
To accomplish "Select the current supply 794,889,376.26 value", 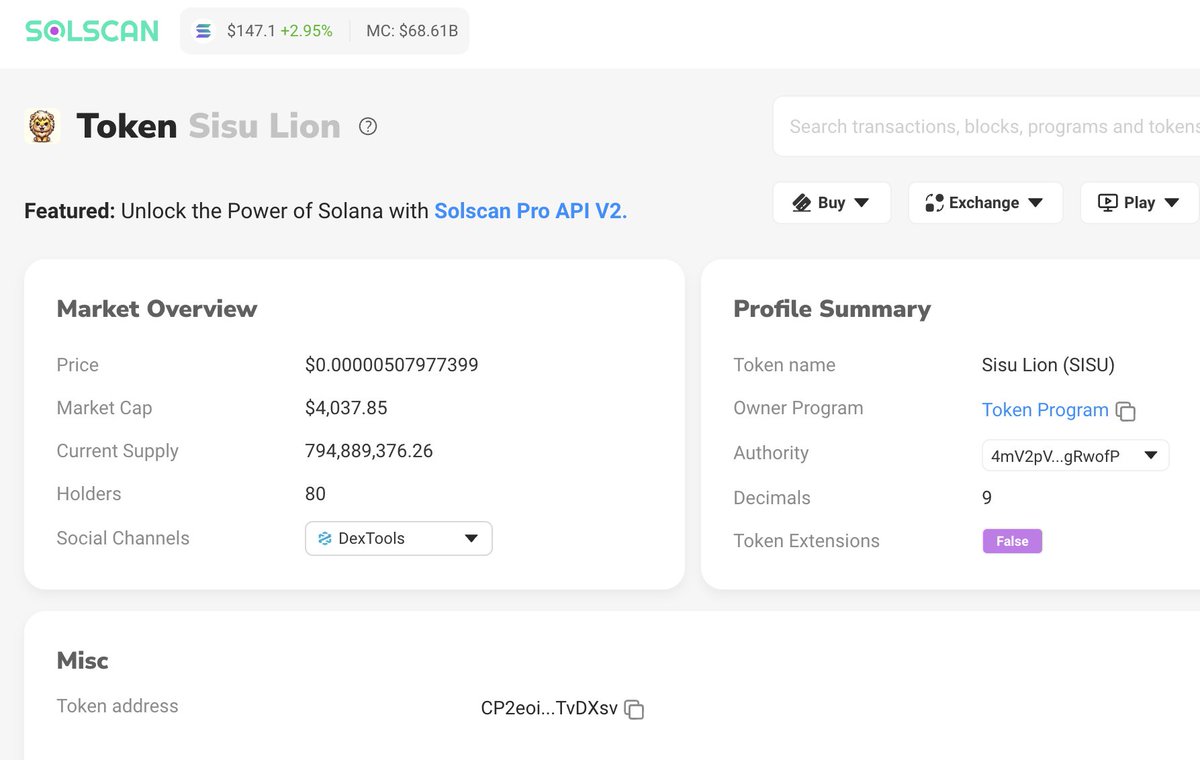I will [x=369, y=451].
